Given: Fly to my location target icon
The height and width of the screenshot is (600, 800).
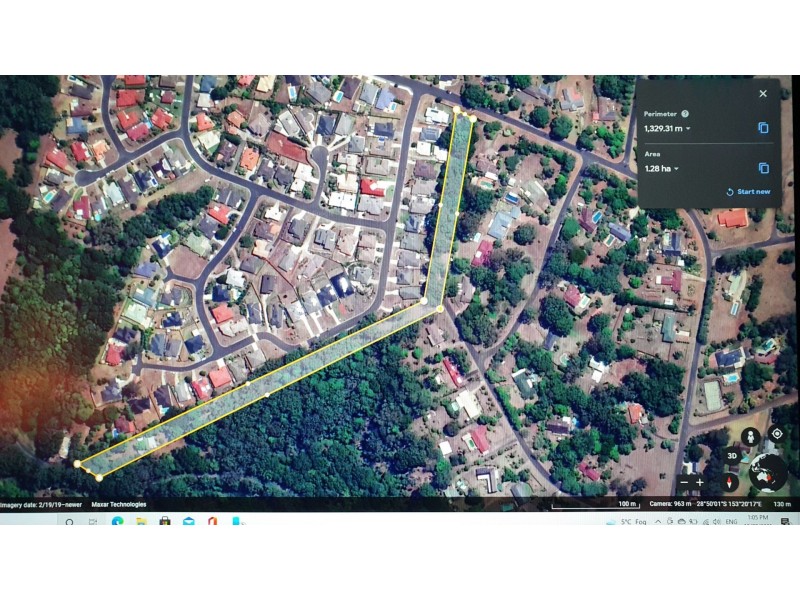Looking at the screenshot, I should [x=777, y=434].
